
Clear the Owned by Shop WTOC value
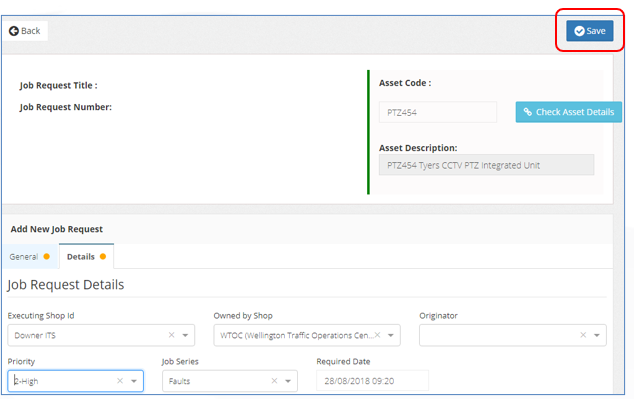(x=377, y=335)
